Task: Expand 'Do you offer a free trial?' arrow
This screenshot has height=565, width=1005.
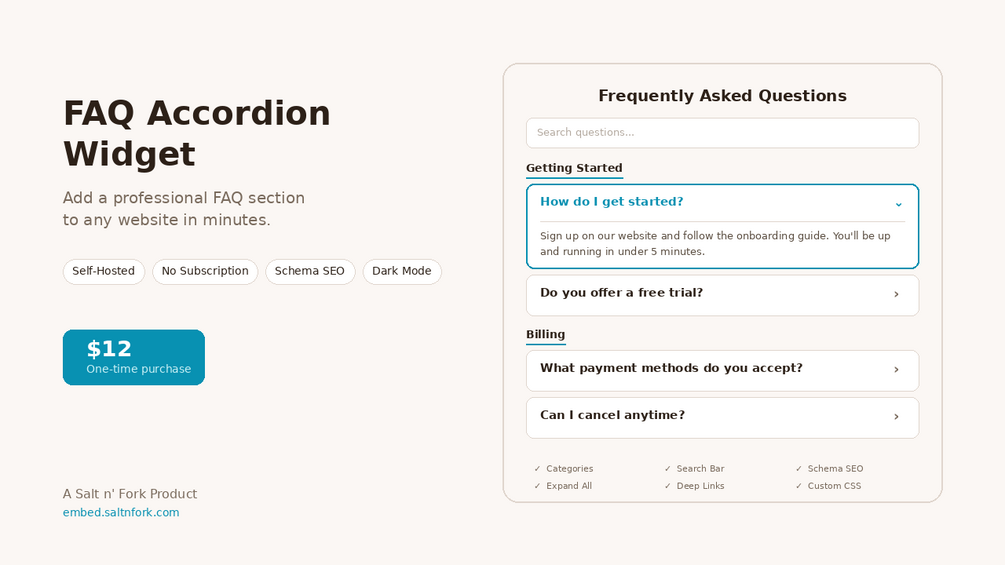Action: [896, 294]
